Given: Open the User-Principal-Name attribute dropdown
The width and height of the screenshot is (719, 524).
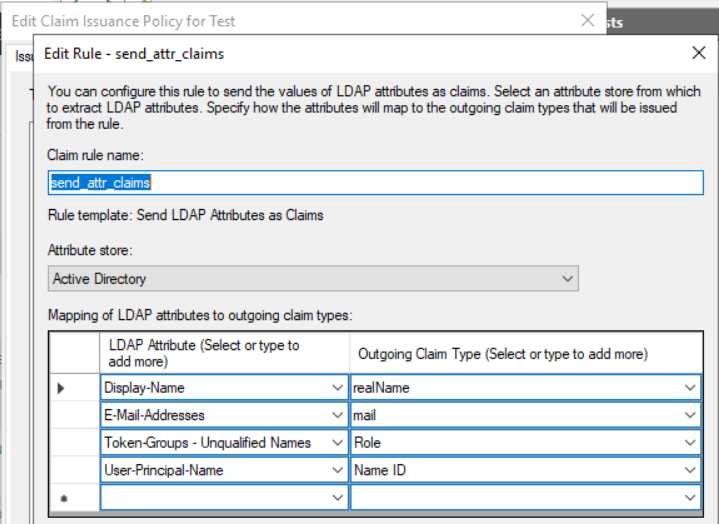Looking at the screenshot, I should click(336, 469).
